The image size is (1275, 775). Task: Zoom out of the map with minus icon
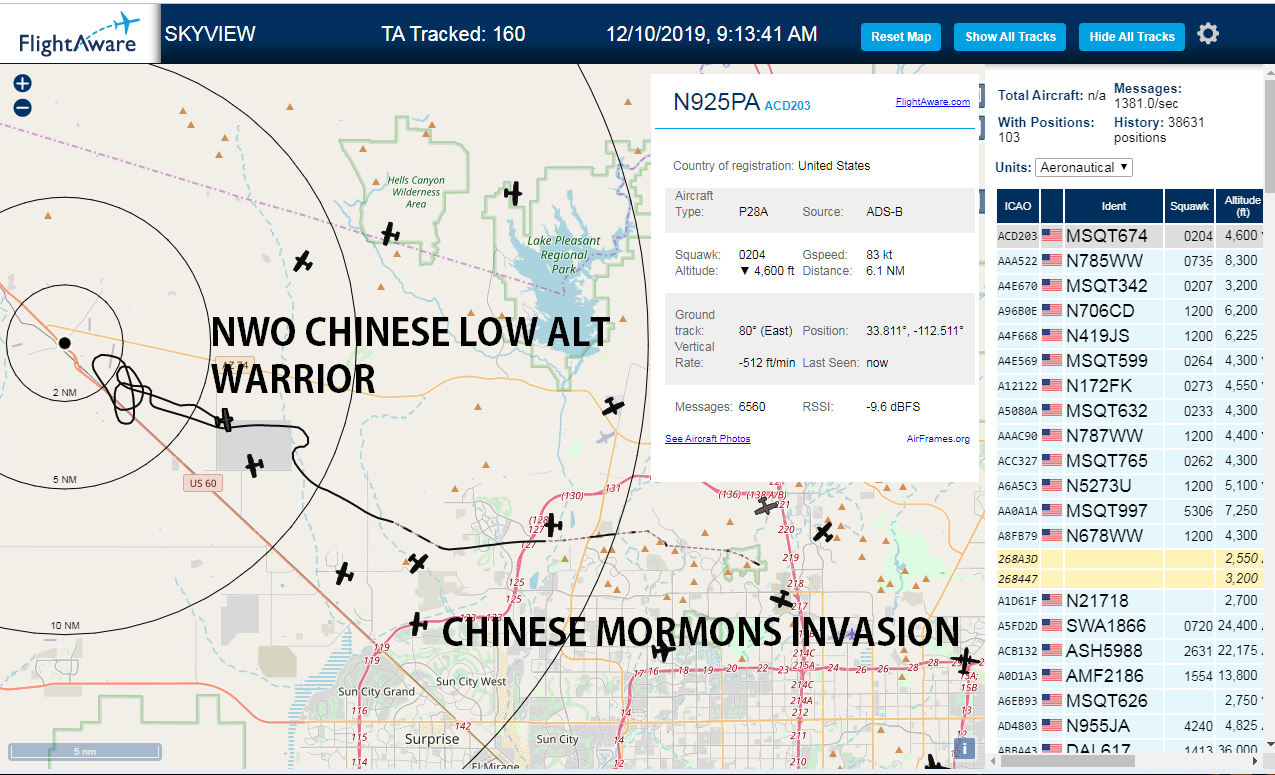point(23,108)
